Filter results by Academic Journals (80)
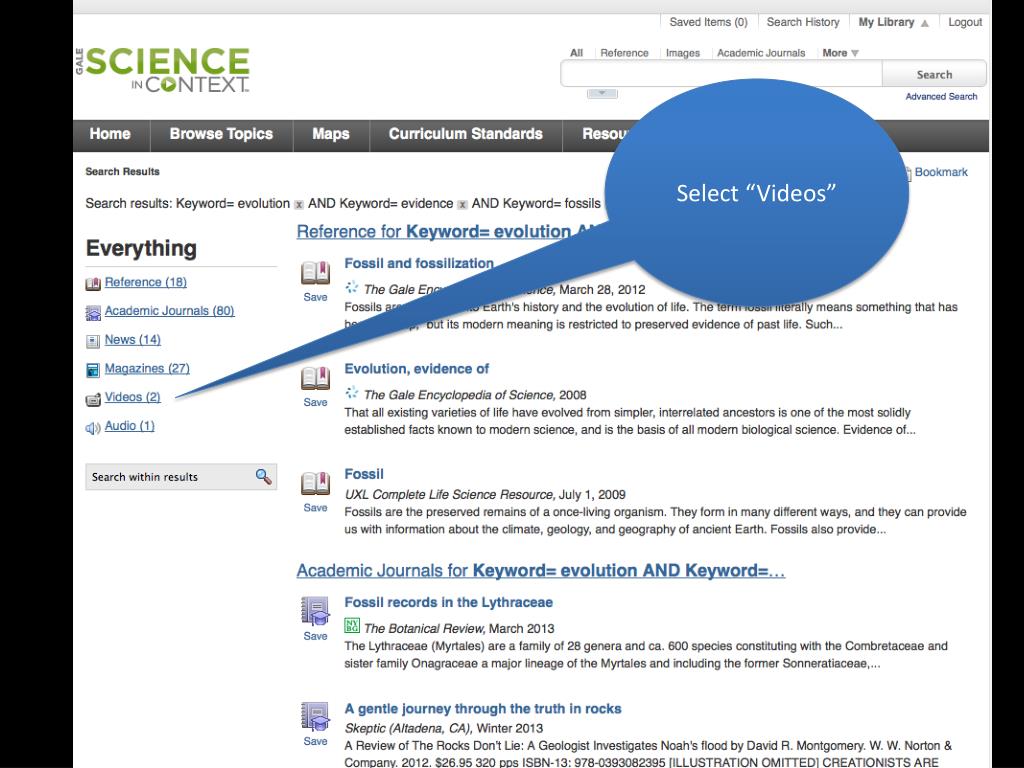 coord(169,311)
